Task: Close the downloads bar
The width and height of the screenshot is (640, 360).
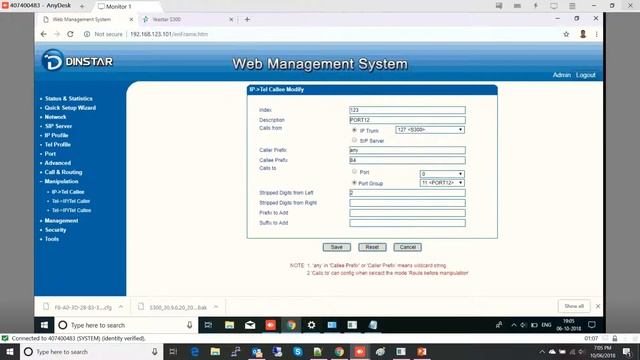Action: click(x=598, y=306)
